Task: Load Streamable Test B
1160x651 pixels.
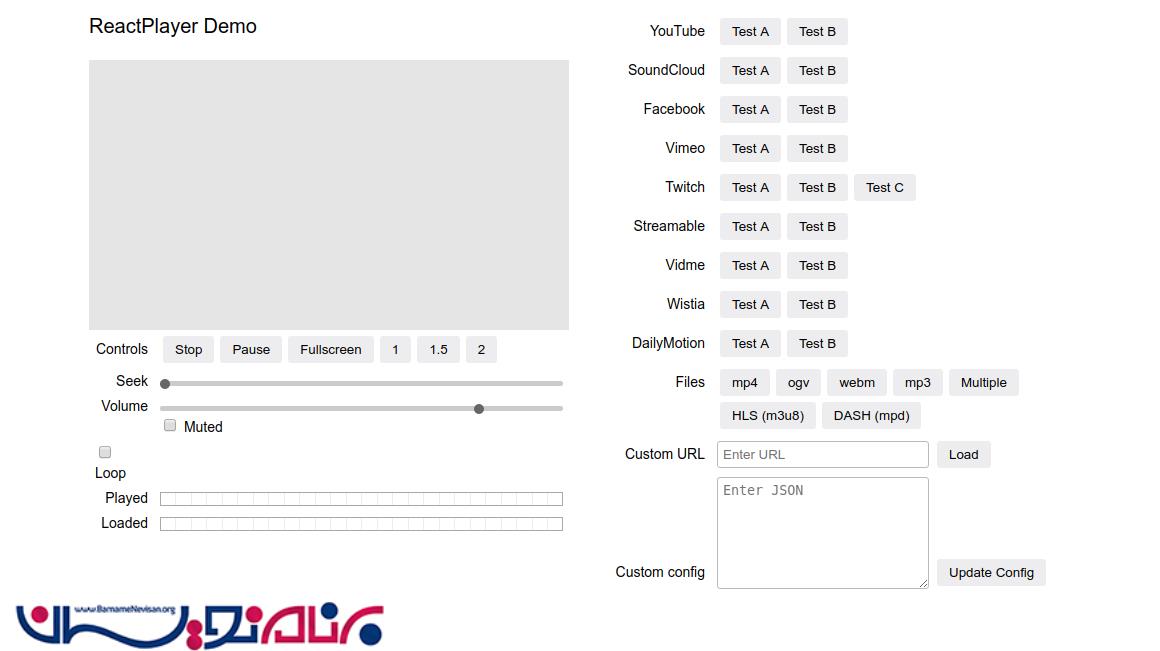Action: pyautogui.click(x=817, y=227)
